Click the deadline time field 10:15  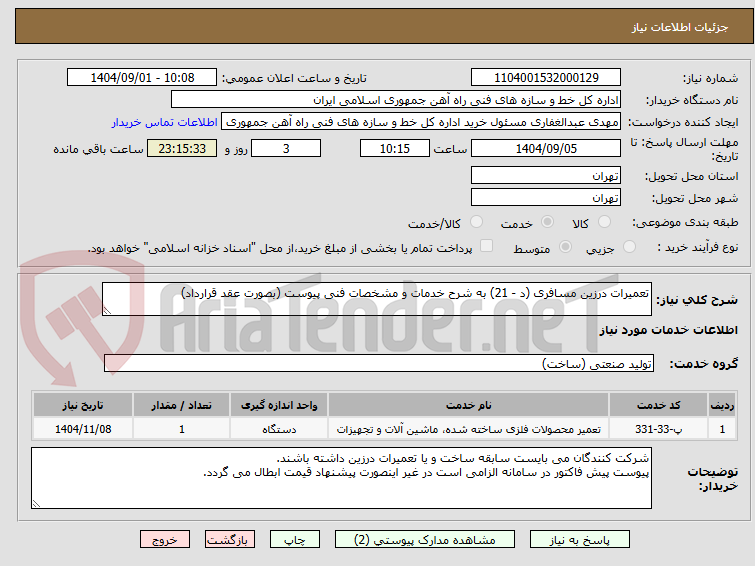pos(395,148)
